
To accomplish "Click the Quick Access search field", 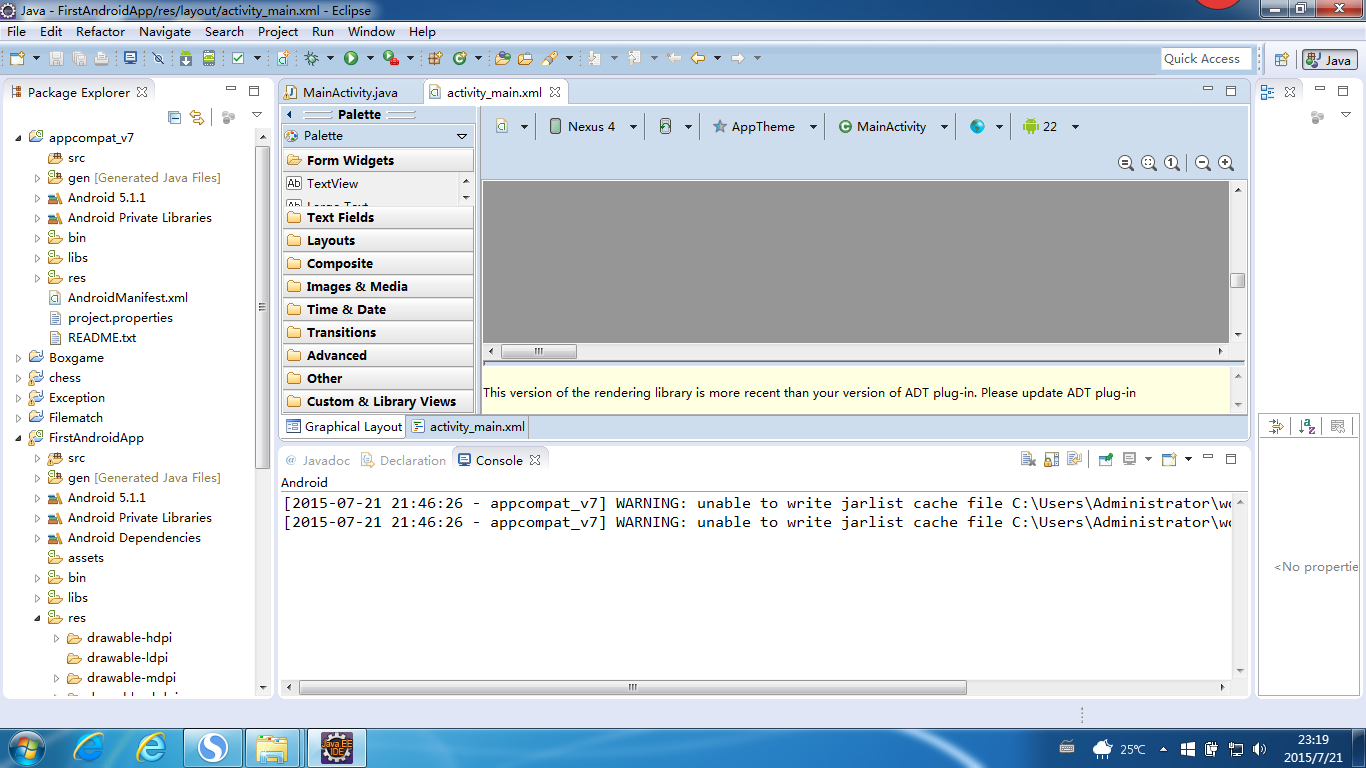I will tap(1207, 59).
